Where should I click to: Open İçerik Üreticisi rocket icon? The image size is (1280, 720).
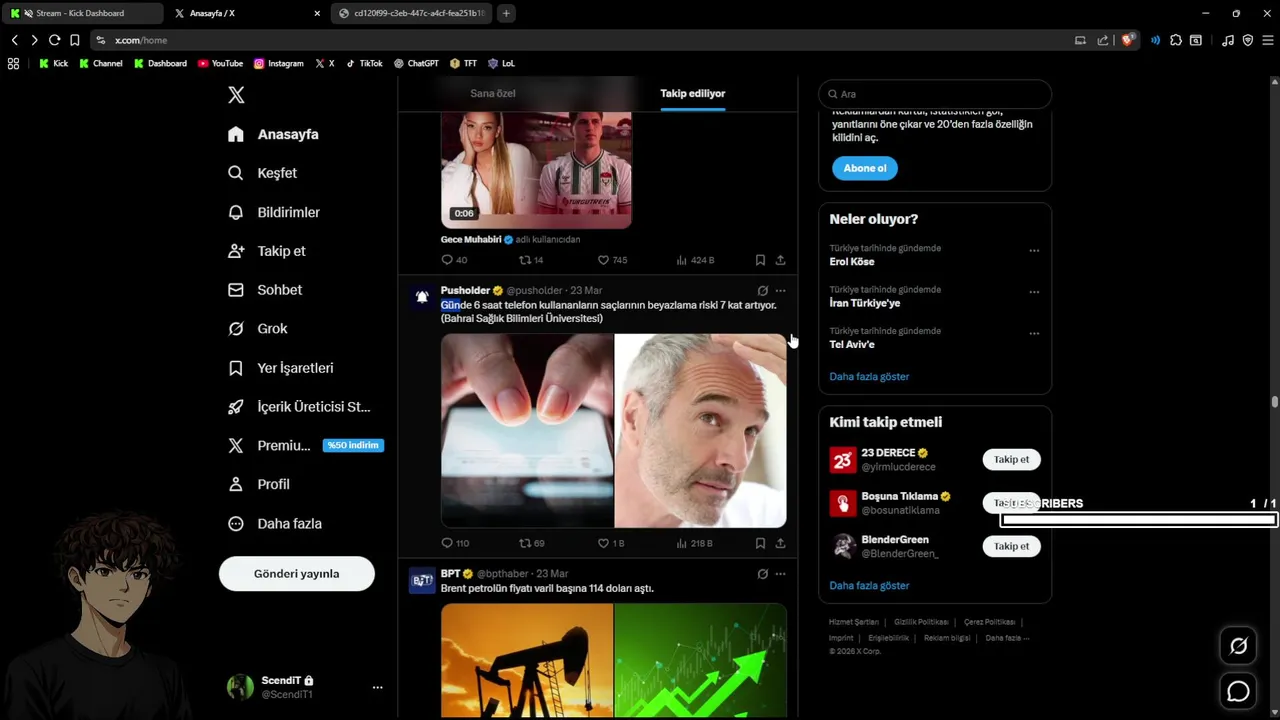(236, 407)
